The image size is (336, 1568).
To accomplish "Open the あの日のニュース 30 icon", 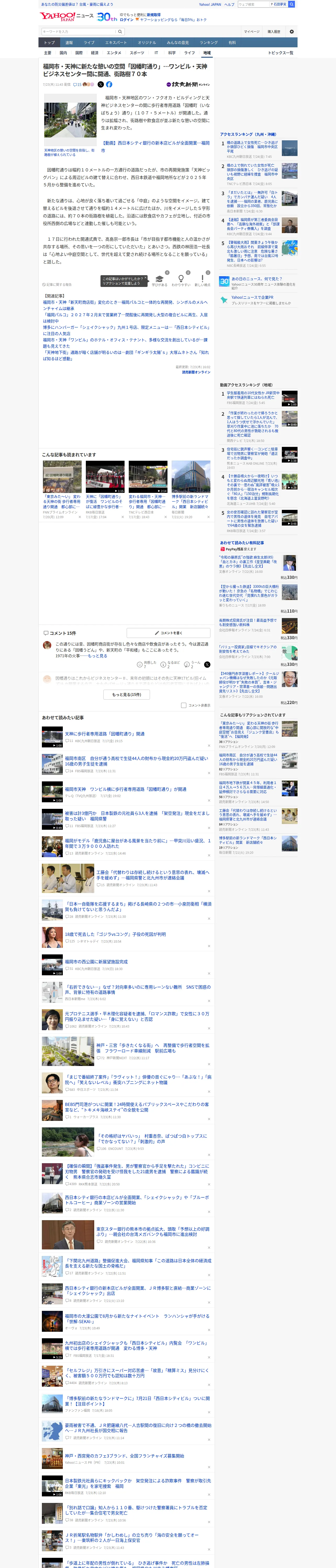I will click(225, 282).
